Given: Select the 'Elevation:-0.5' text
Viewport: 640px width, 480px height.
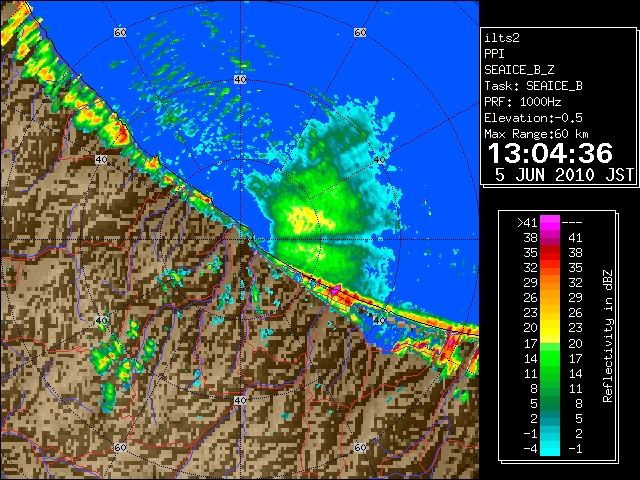Looking at the screenshot, I should click(x=533, y=118).
